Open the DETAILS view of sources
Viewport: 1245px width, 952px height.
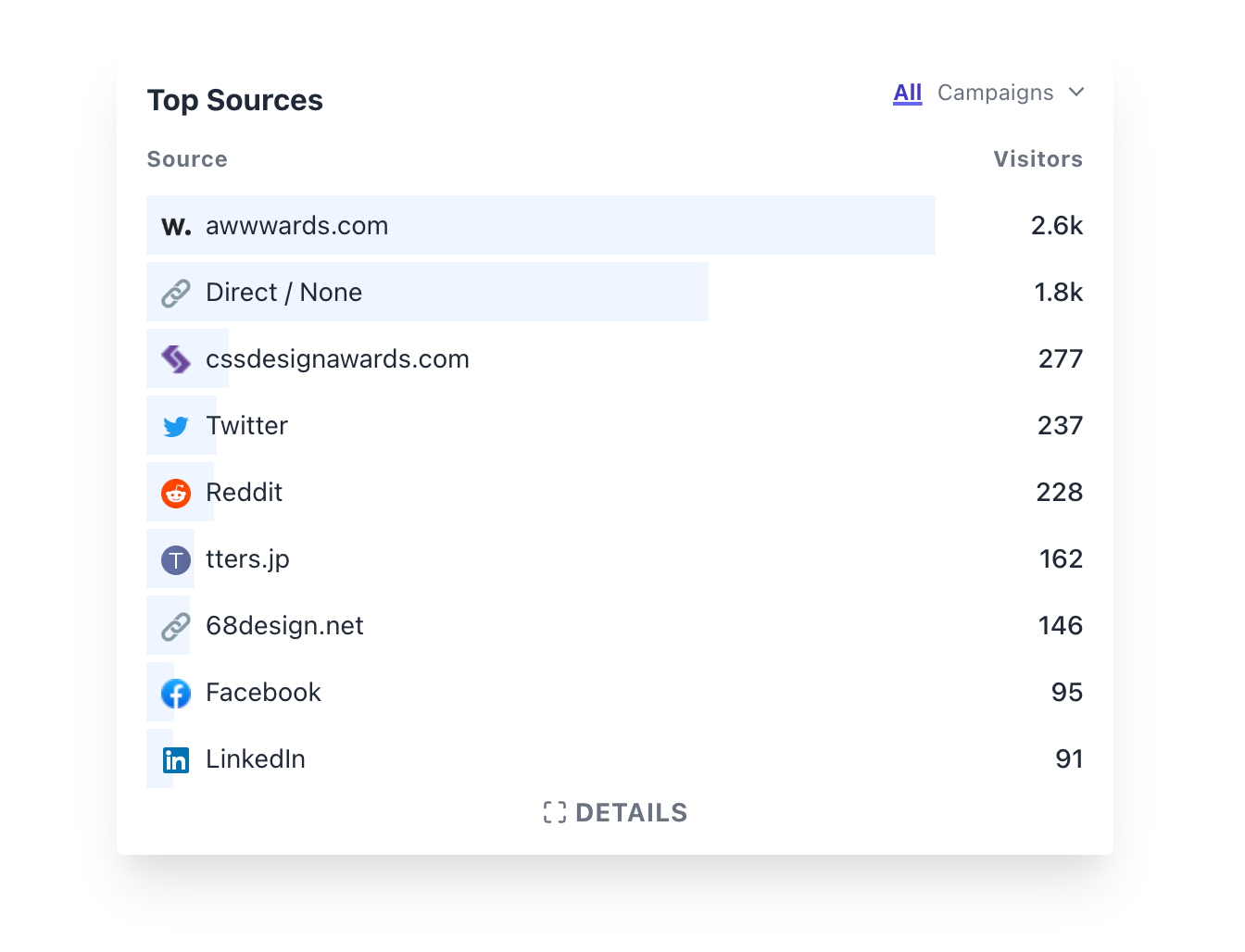pos(615,813)
